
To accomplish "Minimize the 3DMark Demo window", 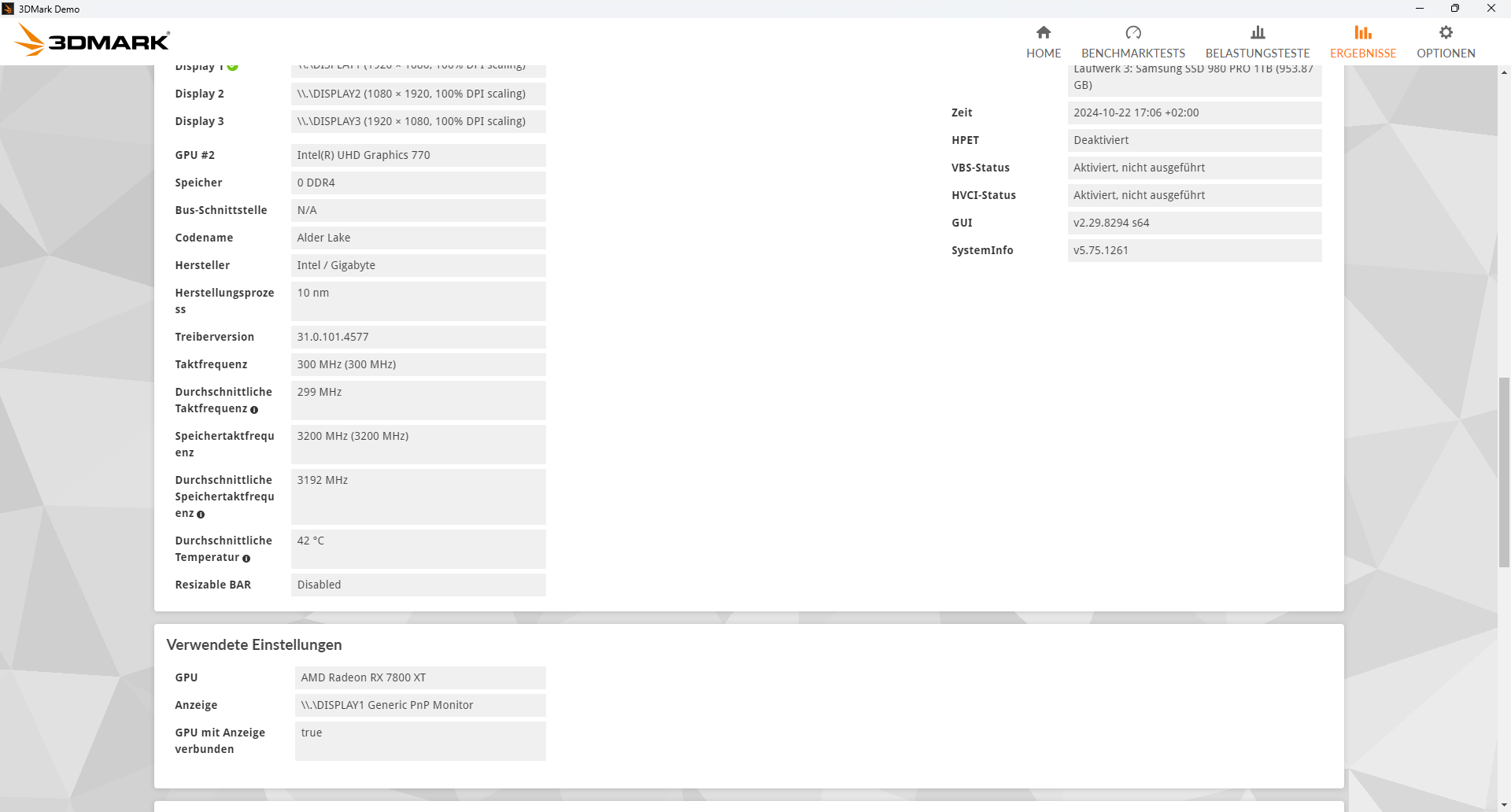I will tap(1420, 9).
